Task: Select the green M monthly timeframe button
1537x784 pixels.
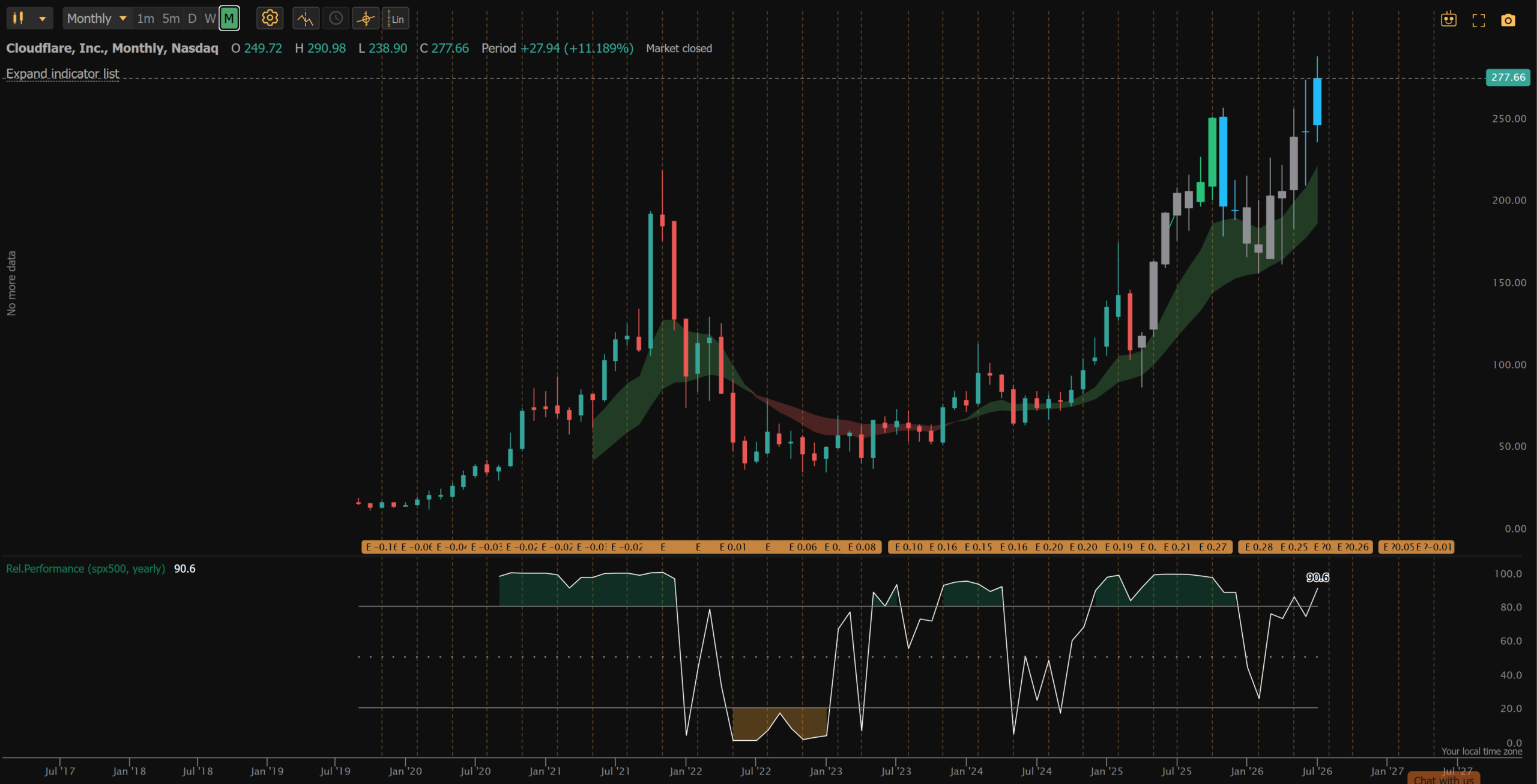Action: (x=229, y=19)
